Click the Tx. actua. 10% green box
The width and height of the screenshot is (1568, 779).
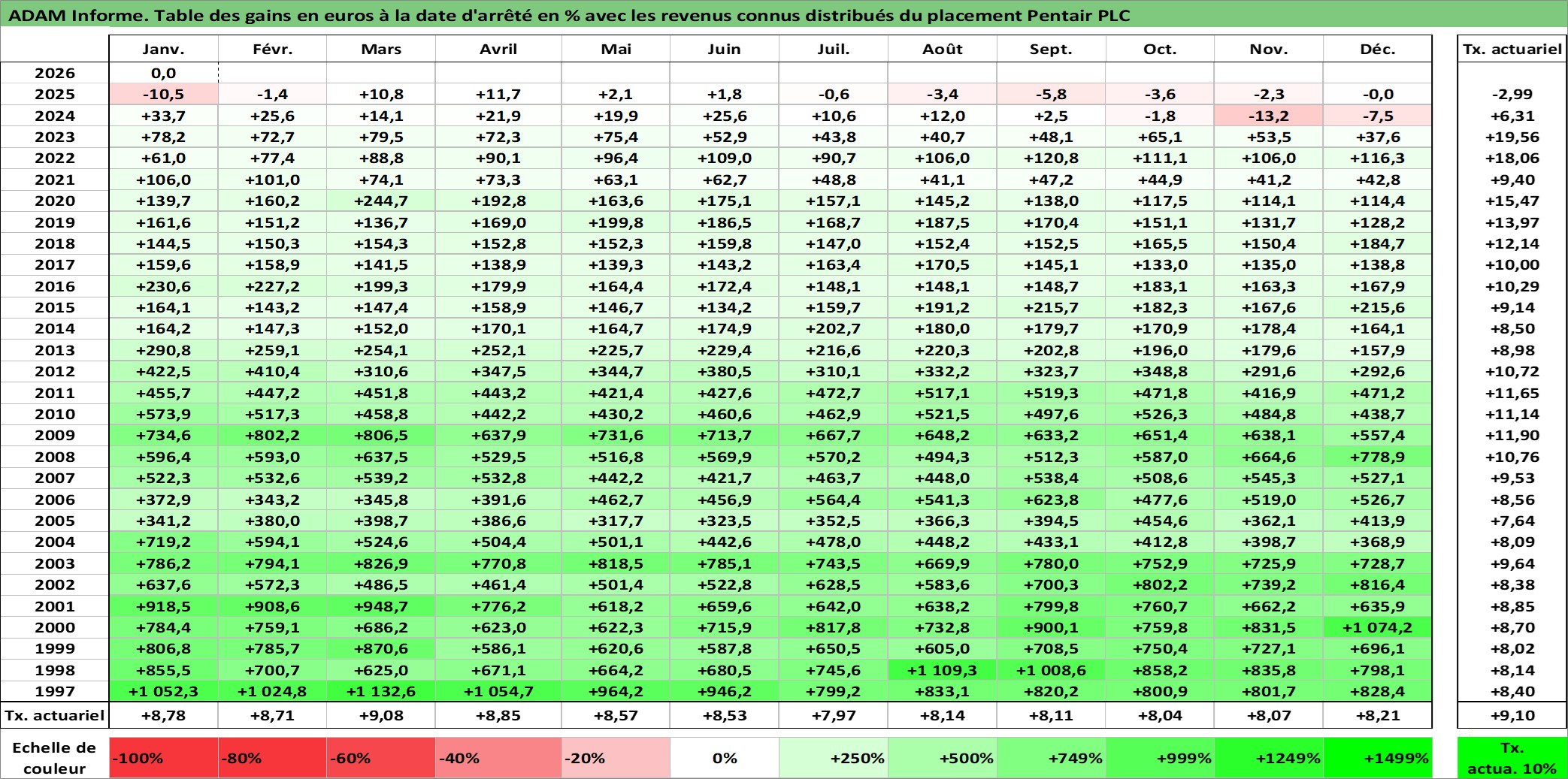click(x=1512, y=758)
